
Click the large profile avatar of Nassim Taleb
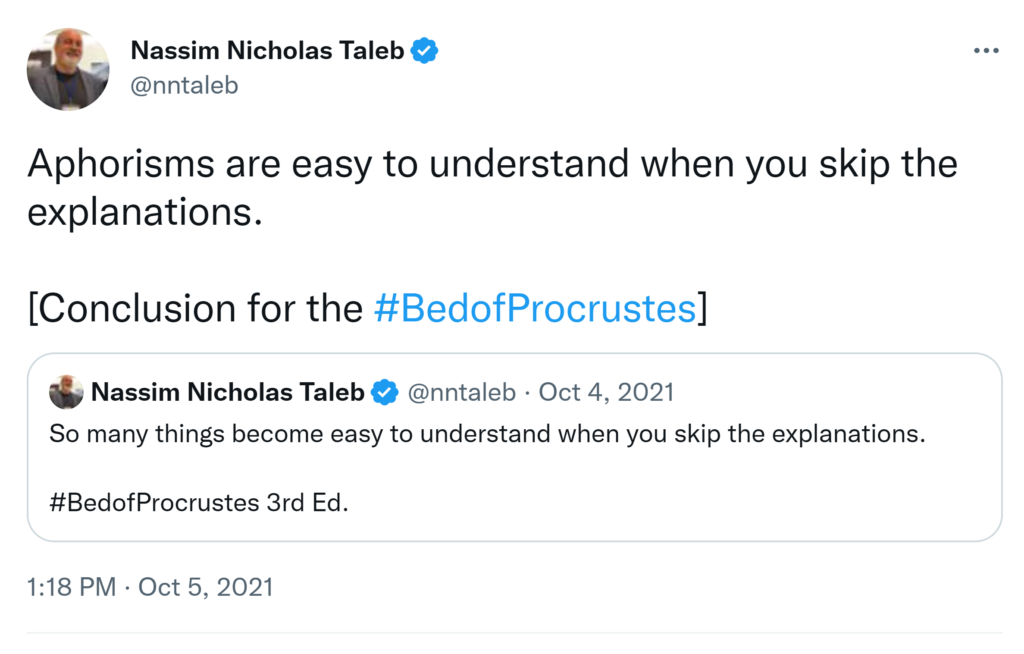click(x=68, y=69)
